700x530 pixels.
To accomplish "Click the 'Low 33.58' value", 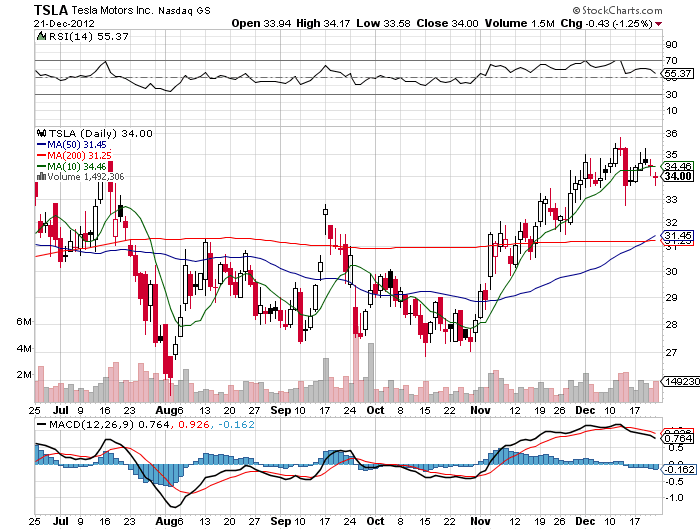I will 383,23.
